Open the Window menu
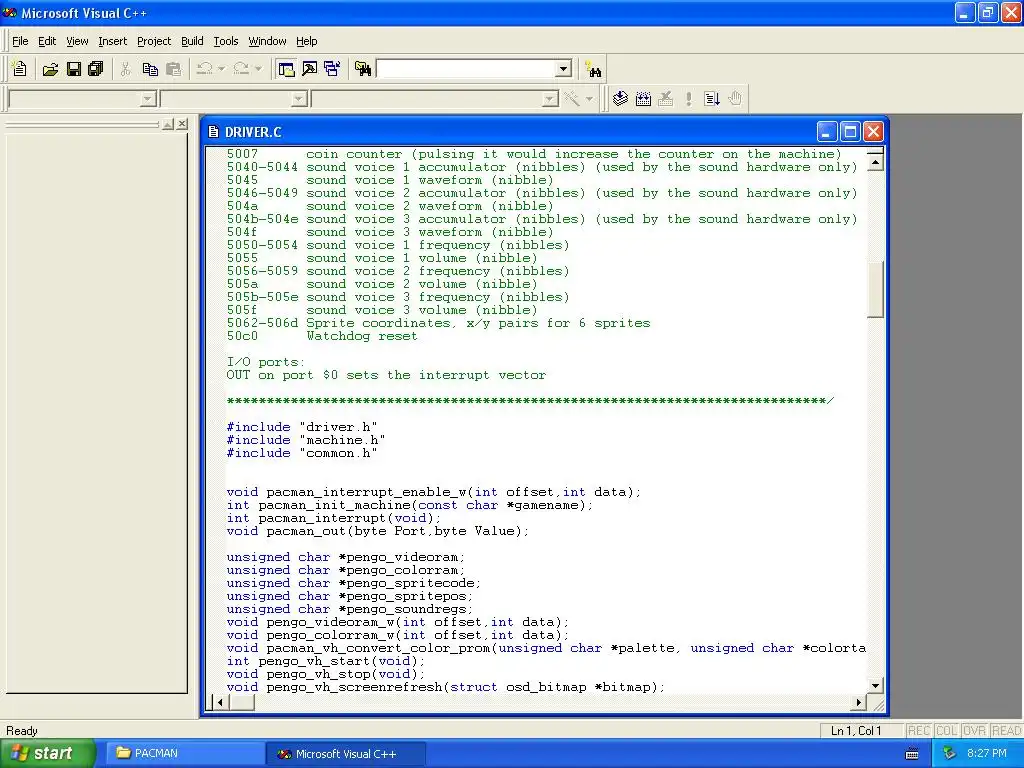Viewport: 1024px width, 768px height. [267, 41]
